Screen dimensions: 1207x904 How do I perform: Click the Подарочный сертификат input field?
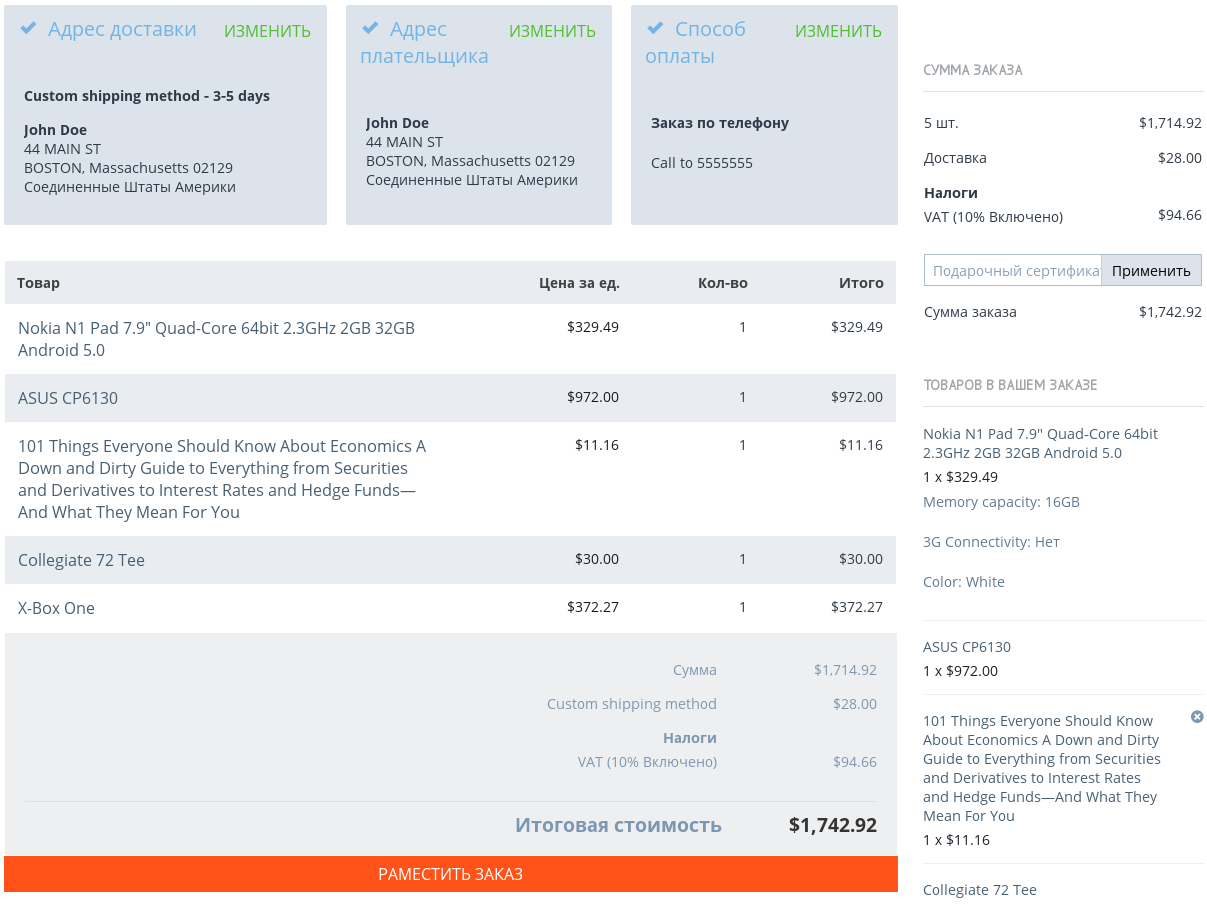coord(1012,270)
